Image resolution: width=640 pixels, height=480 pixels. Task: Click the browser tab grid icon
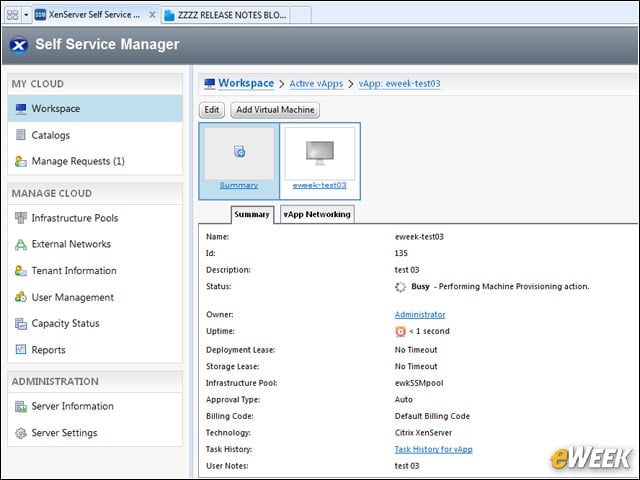(13, 15)
